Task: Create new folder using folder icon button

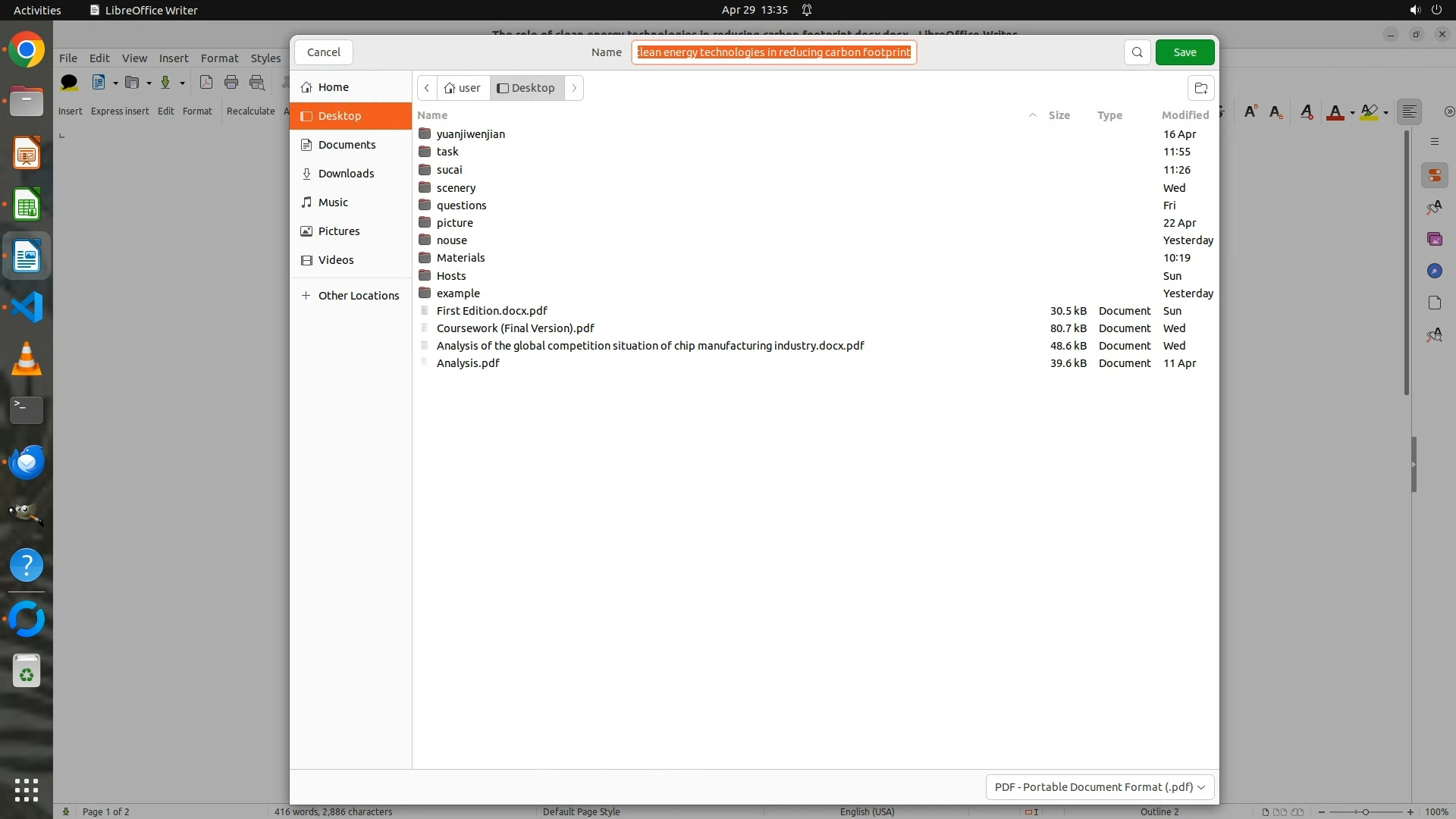Action: pos(1200,88)
